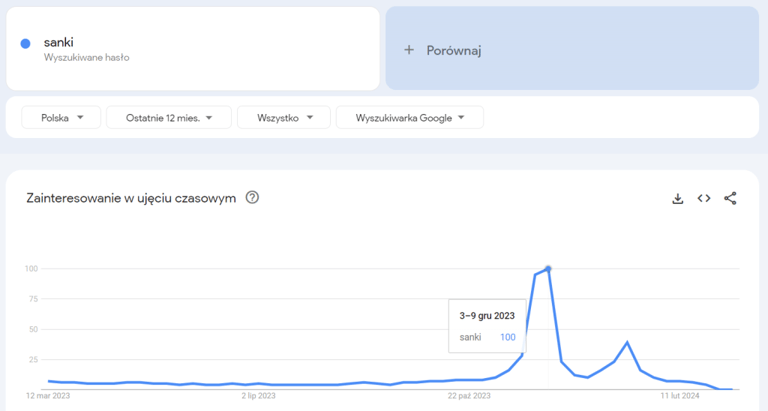Click the share icon on chart

pyautogui.click(x=730, y=198)
